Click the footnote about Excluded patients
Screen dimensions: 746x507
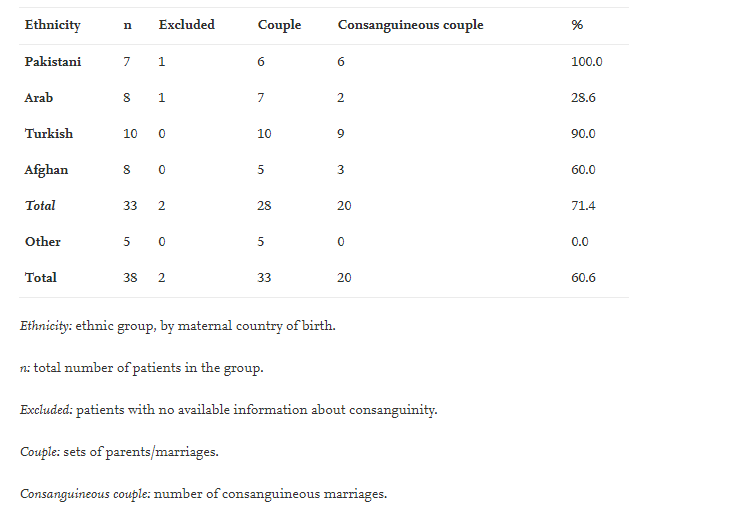click(x=228, y=410)
